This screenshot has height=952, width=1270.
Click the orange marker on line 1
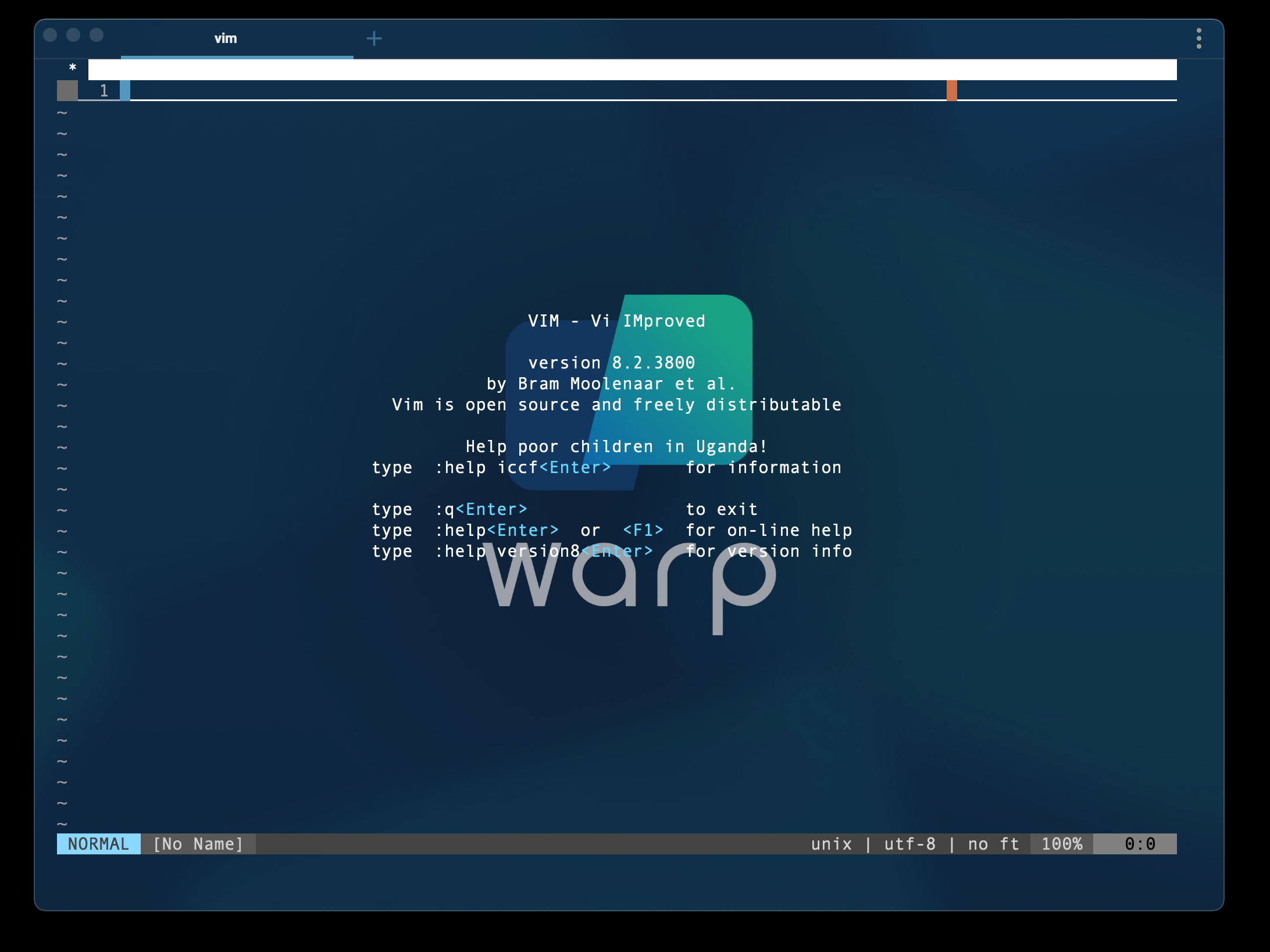tap(952, 90)
